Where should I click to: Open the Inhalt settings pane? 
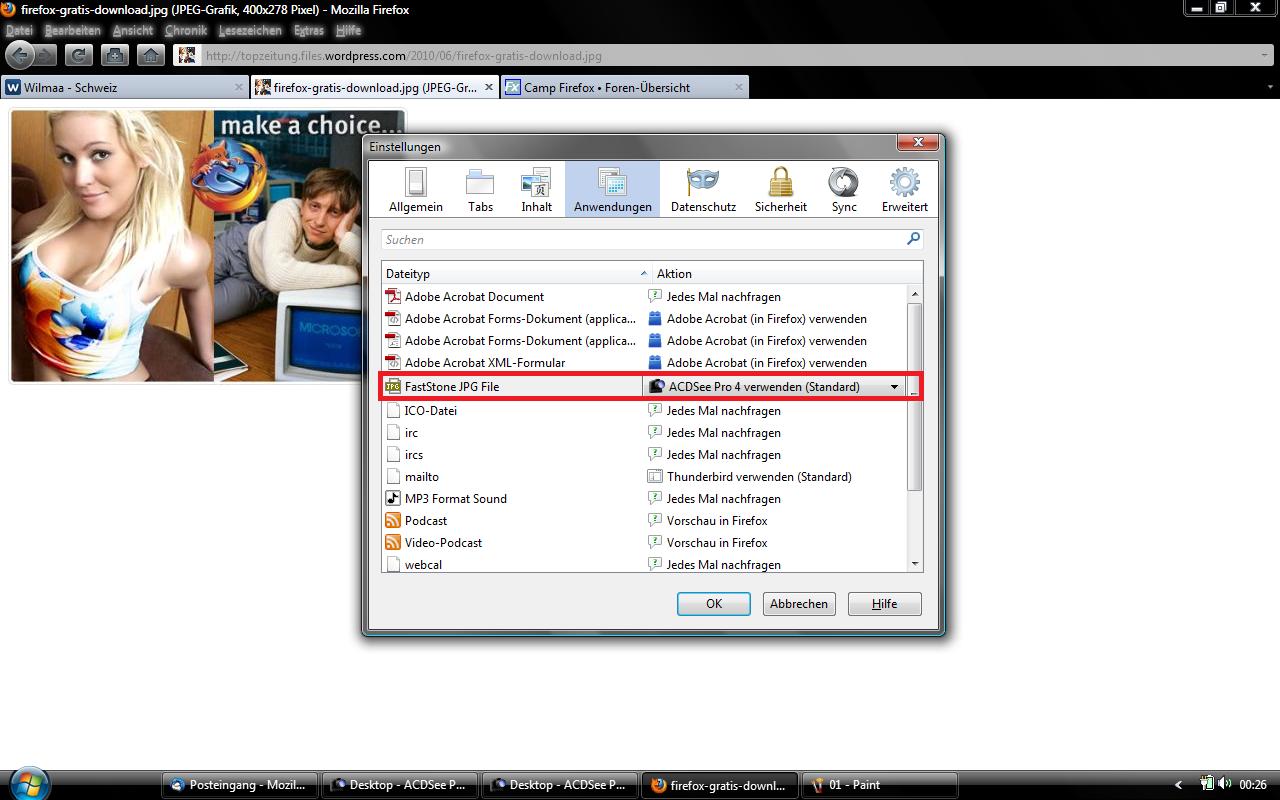pyautogui.click(x=537, y=189)
